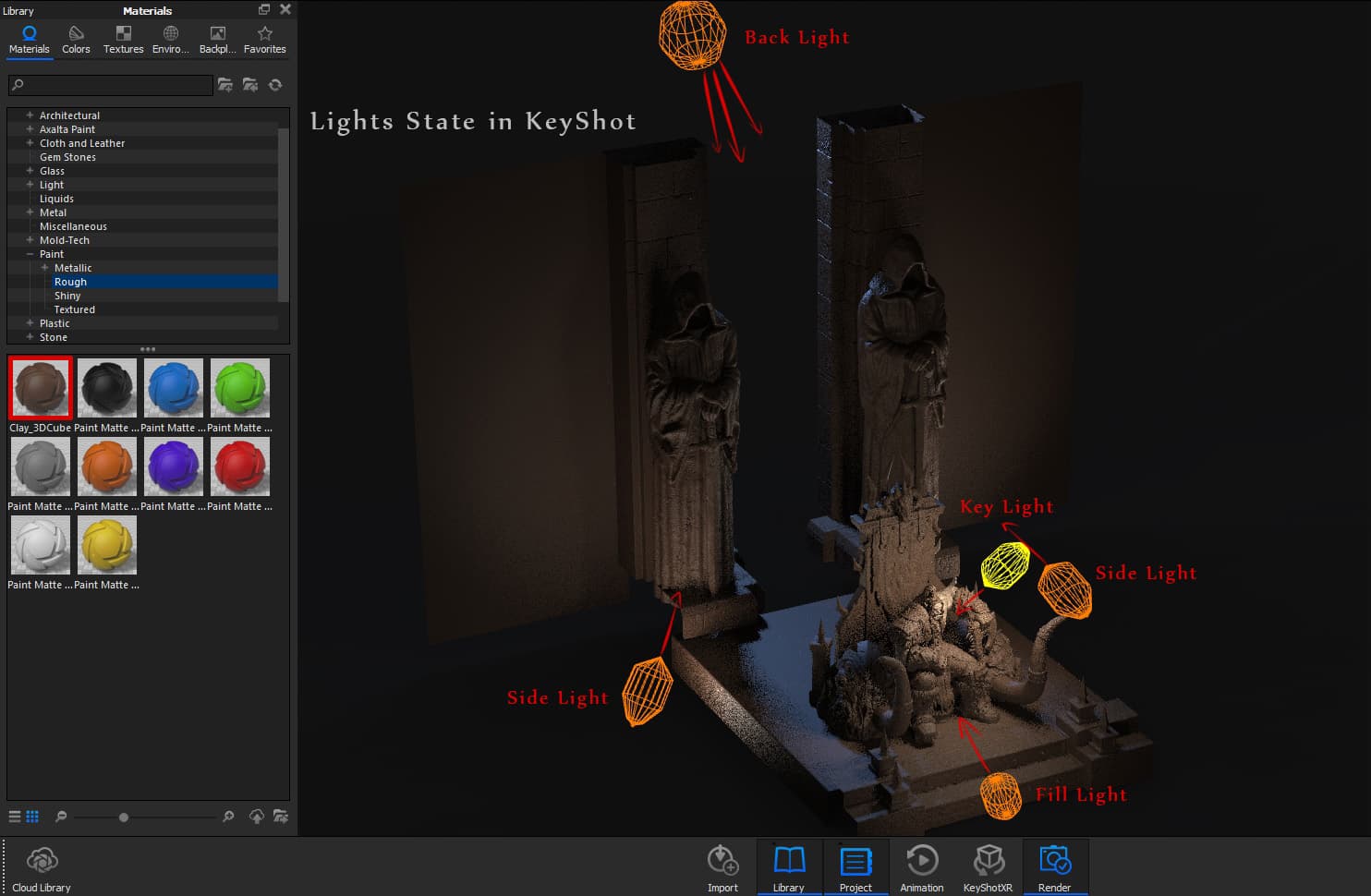This screenshot has height=896, width=1371.
Task: Select the Gem Stones category
Action: coord(67,157)
